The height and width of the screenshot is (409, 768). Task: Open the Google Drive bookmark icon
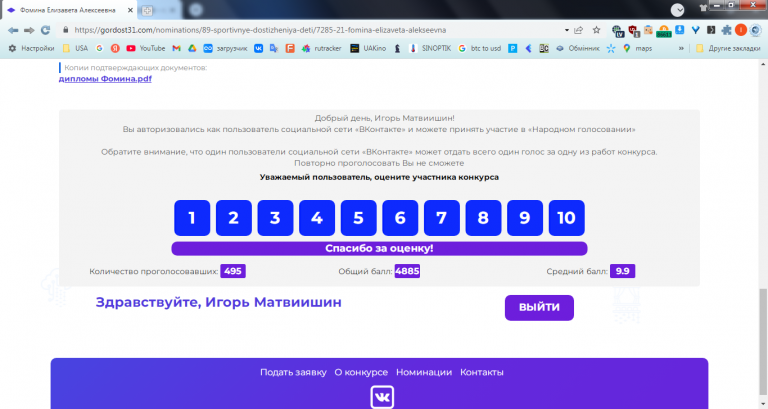[192, 48]
